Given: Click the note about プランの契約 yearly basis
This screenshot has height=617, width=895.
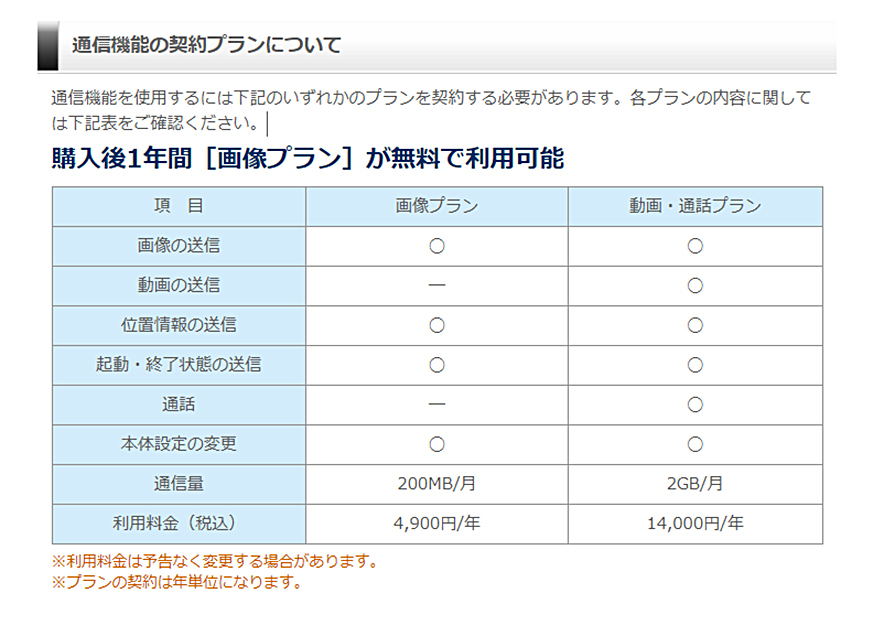Looking at the screenshot, I should pos(177,581).
